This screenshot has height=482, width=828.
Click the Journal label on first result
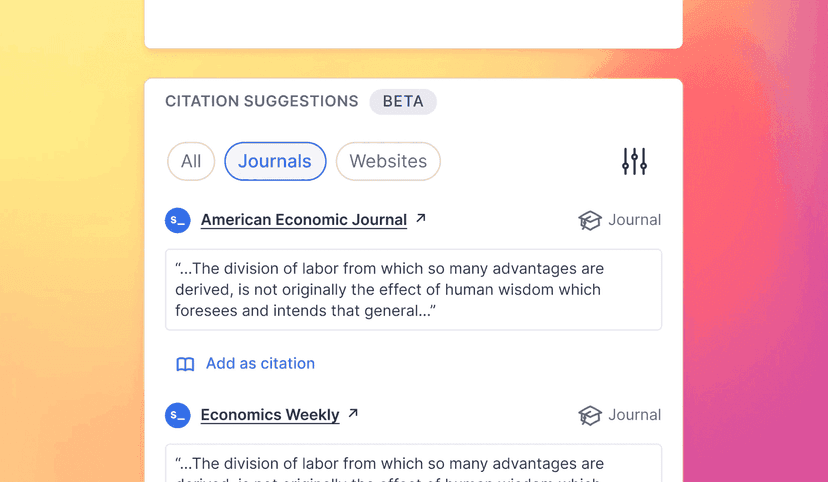634,220
